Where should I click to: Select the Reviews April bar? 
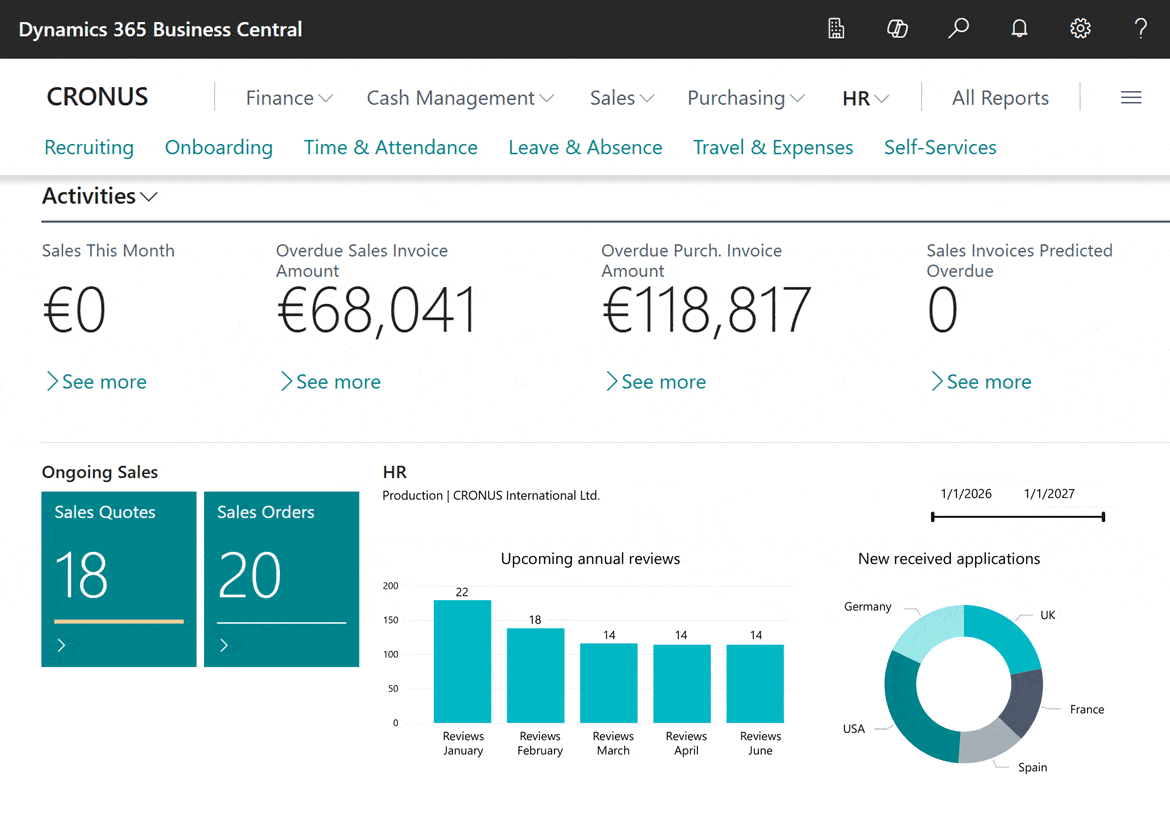coord(682,683)
